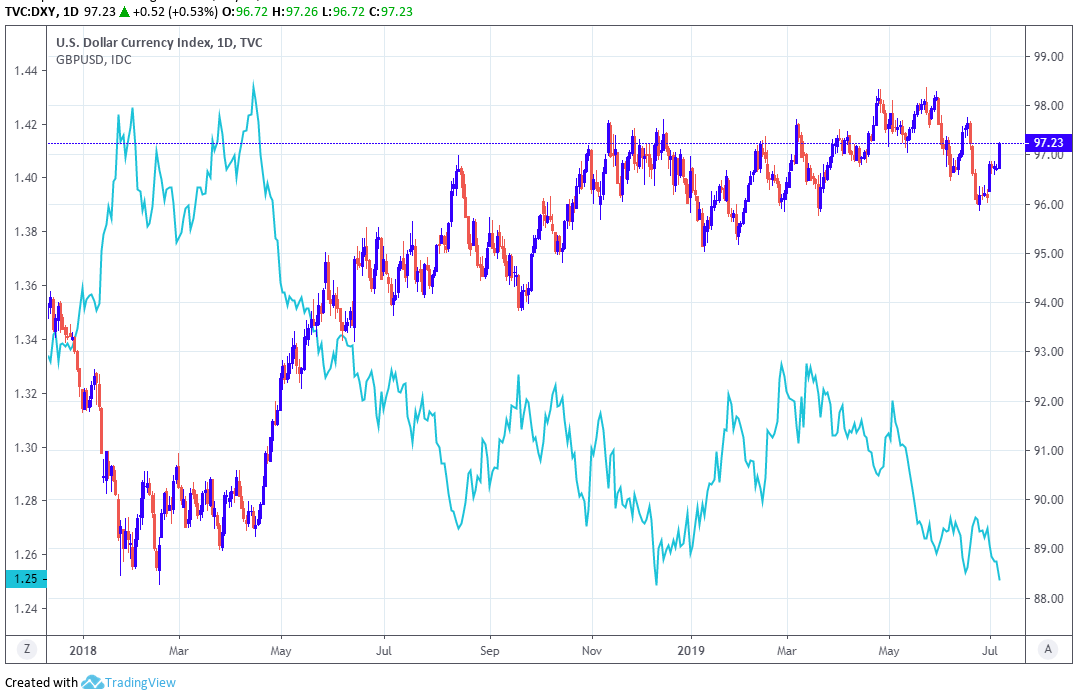Click the 2018 label on the time axis
This screenshot has height=692, width=1078.
coord(83,649)
